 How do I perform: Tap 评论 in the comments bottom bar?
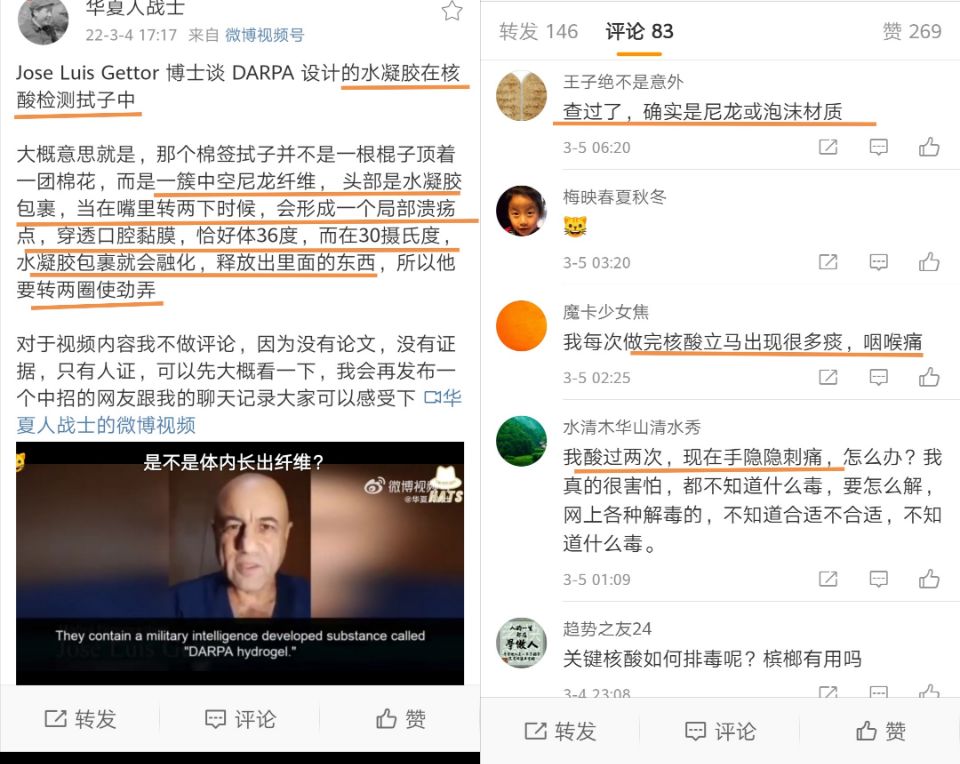720,731
